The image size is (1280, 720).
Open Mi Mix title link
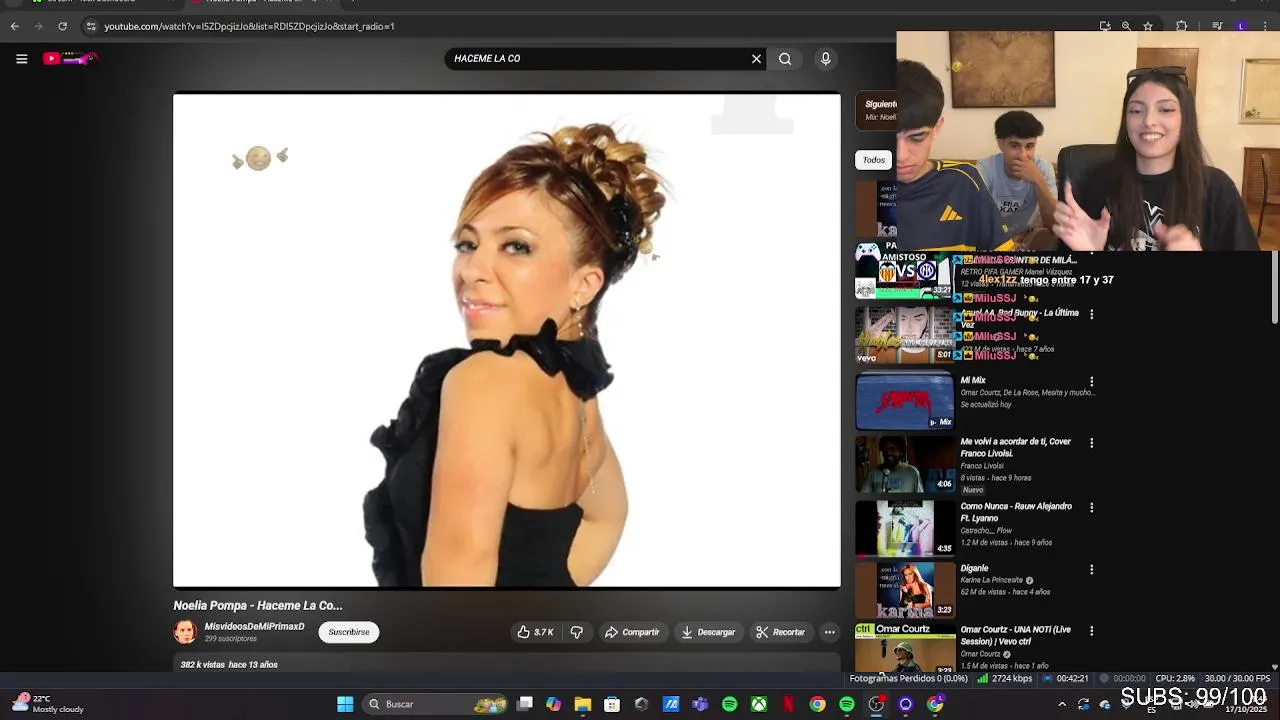973,381
